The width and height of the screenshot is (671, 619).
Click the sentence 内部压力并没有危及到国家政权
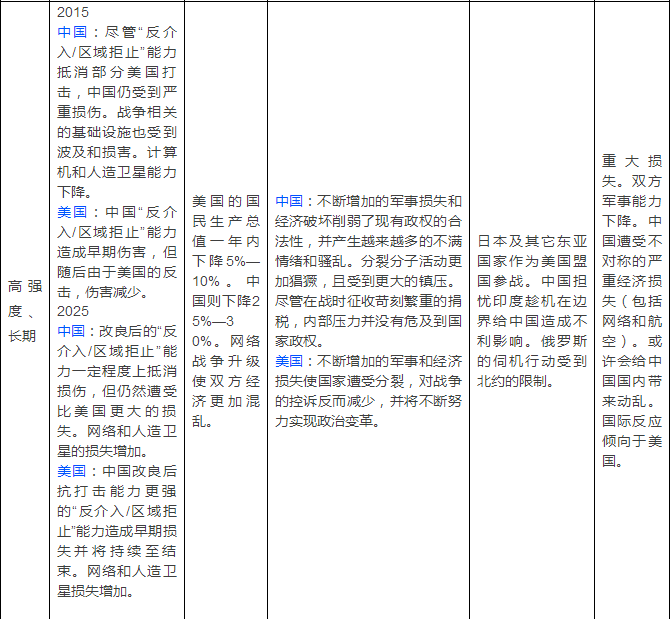pos(368,331)
